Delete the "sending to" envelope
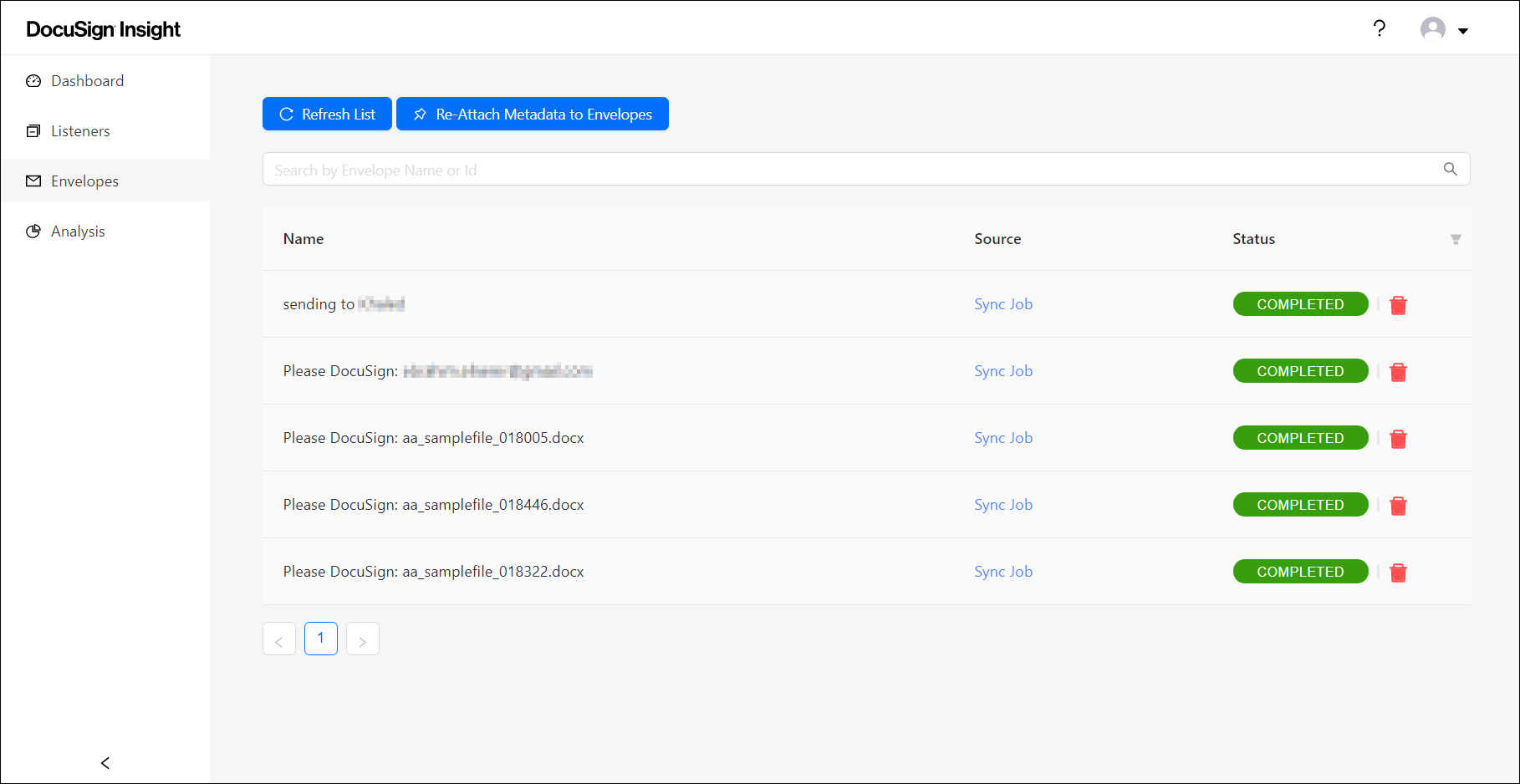The width and height of the screenshot is (1520, 784). point(1397,305)
